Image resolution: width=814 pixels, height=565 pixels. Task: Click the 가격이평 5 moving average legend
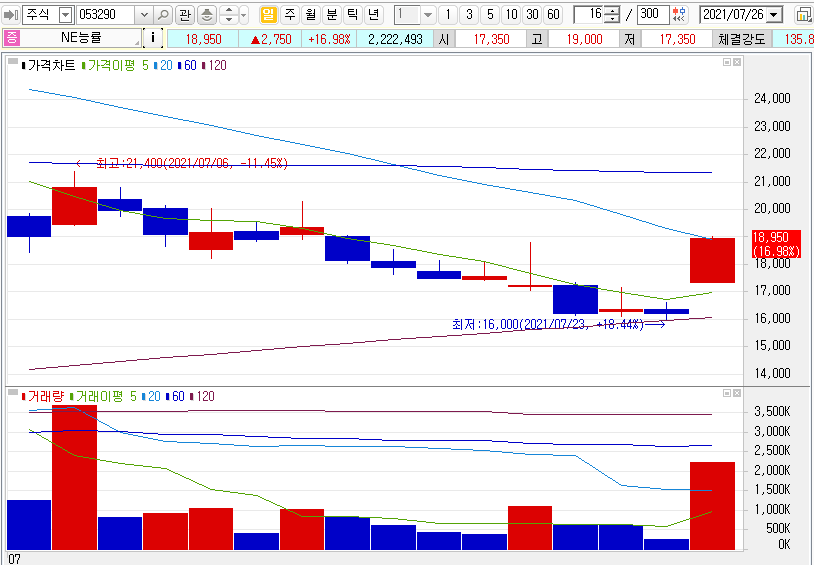[115, 65]
